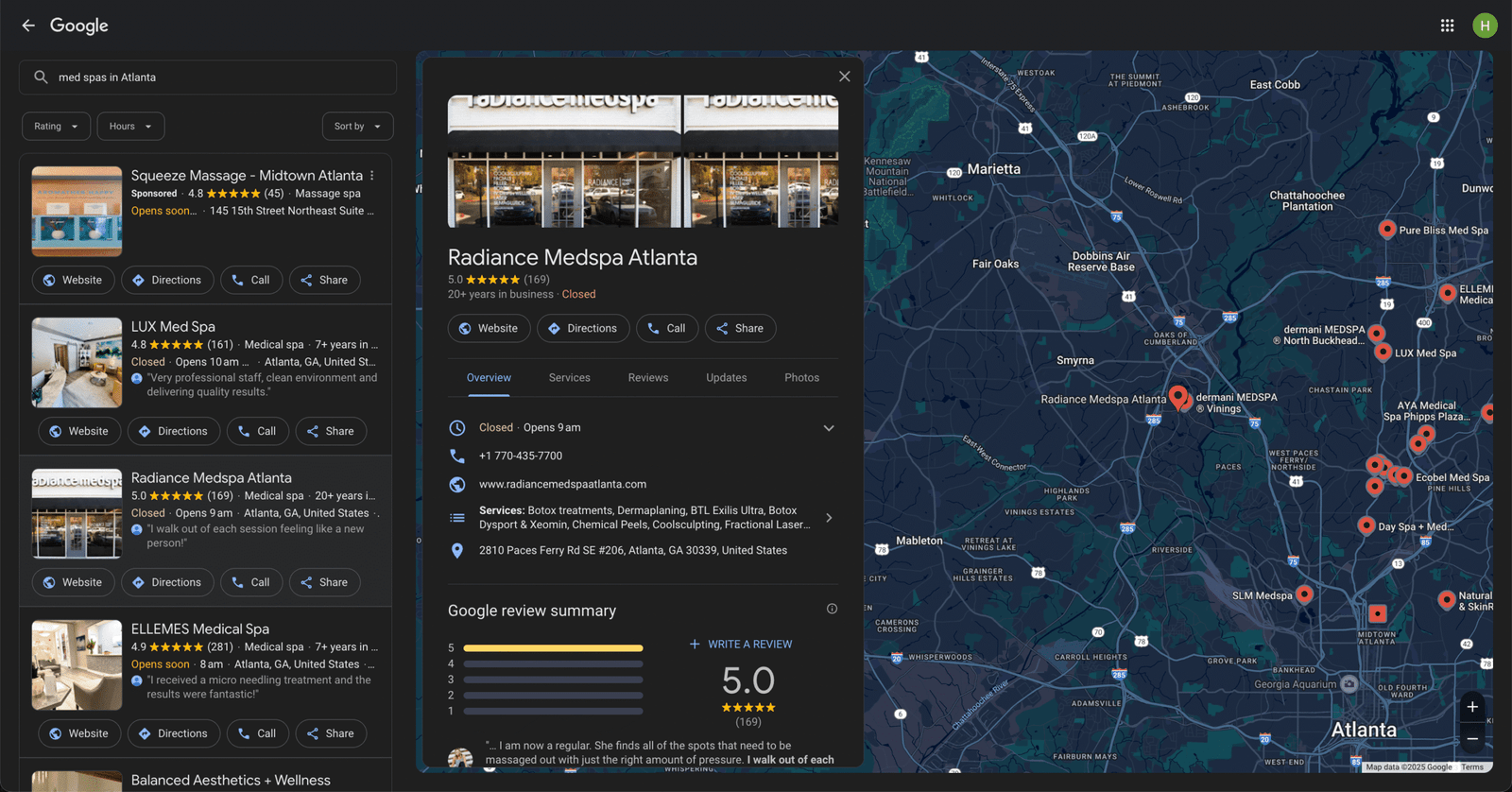The height and width of the screenshot is (792, 1512).
Task: Open the ELLEMES Medical Spa thumbnail
Action: tap(77, 665)
